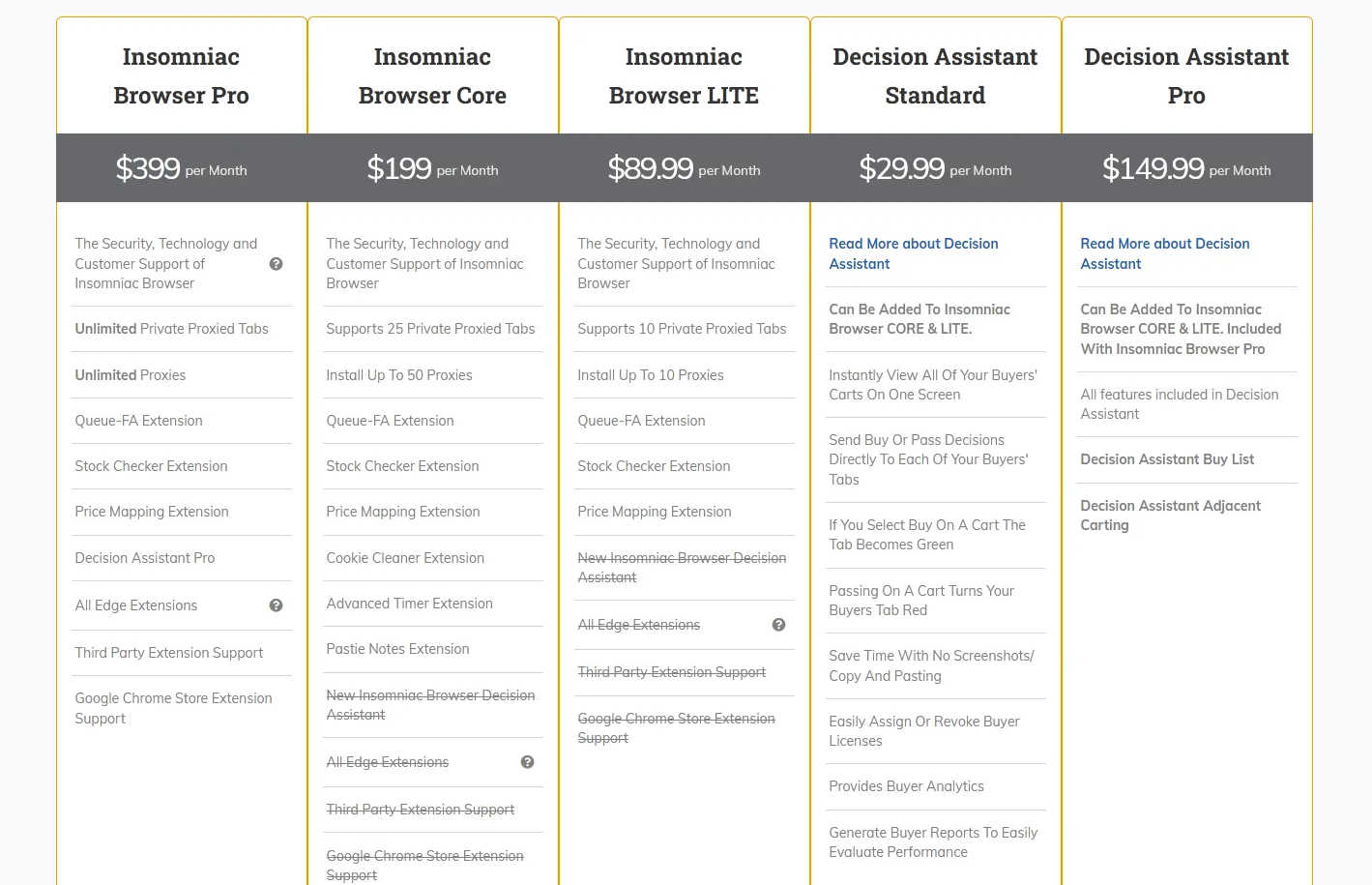The width and height of the screenshot is (1372, 885).
Task: Click the $29.99 per Month price
Action: tap(935, 168)
